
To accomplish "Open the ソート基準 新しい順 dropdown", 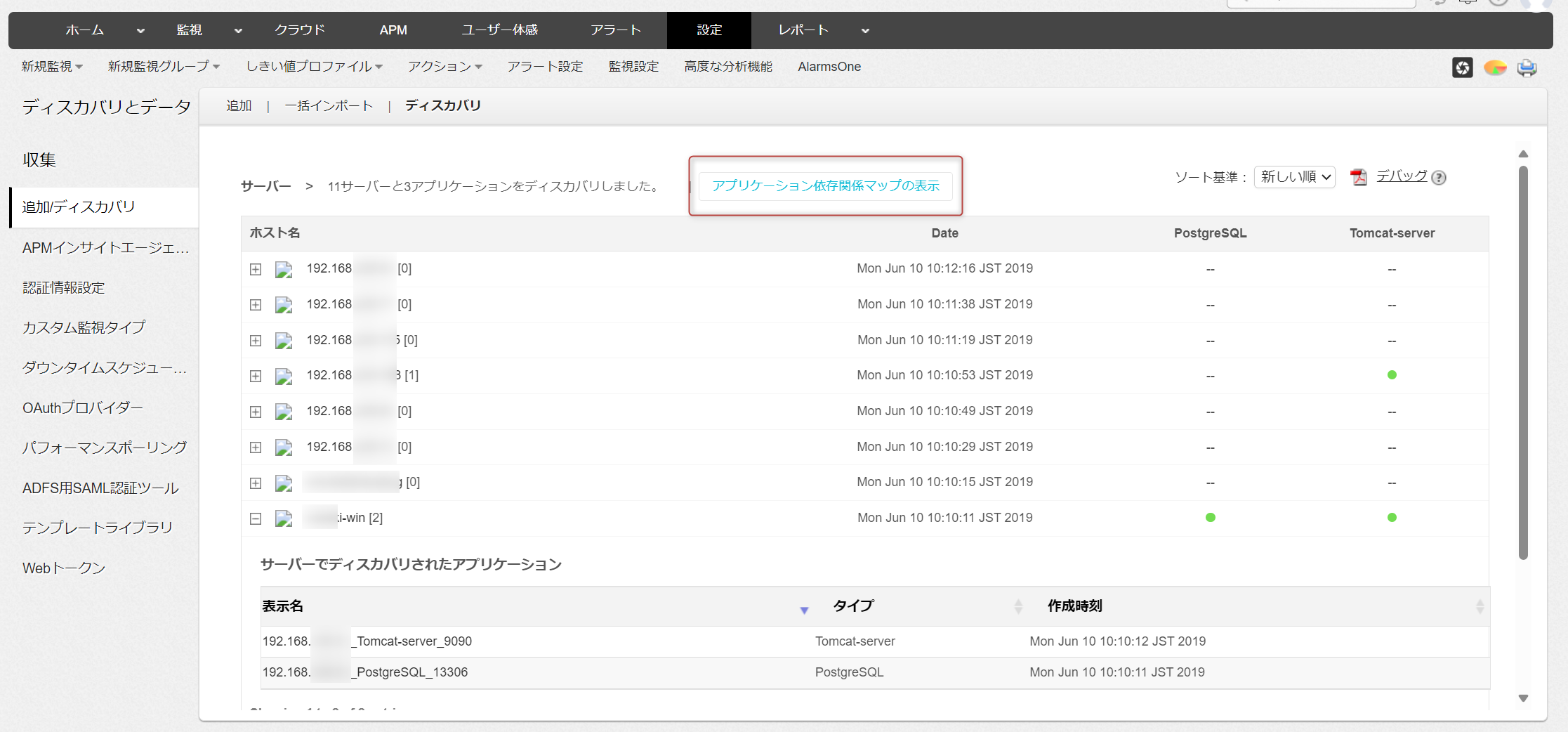I will [x=1295, y=177].
